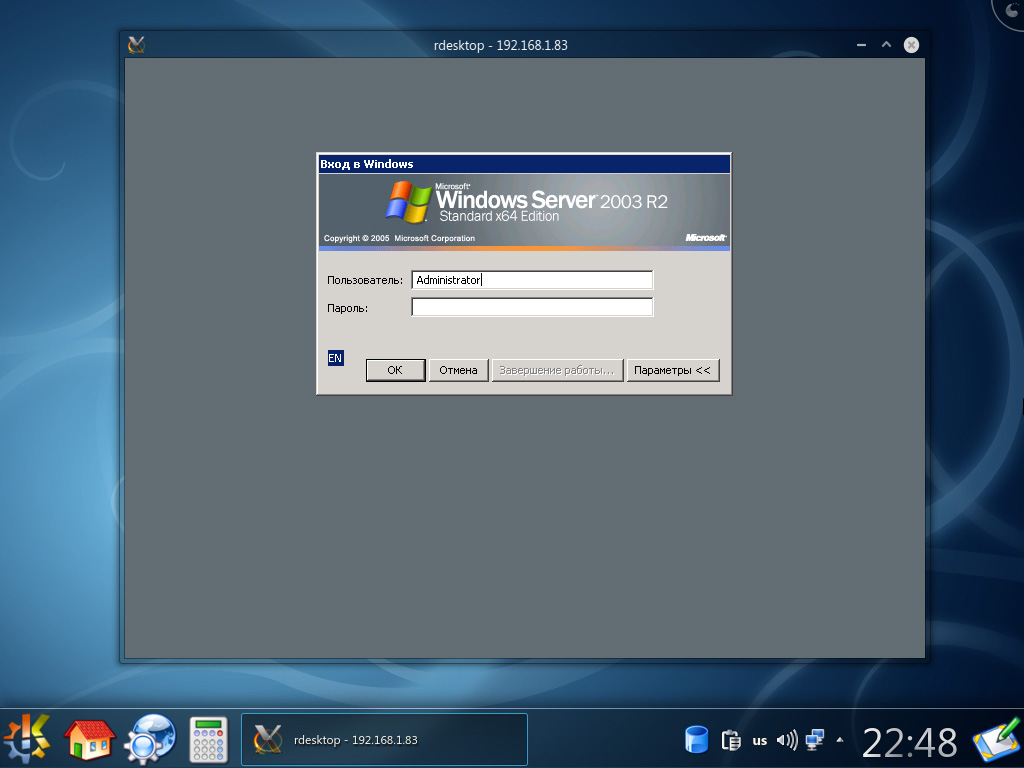Click the network connection tray icon

815,740
